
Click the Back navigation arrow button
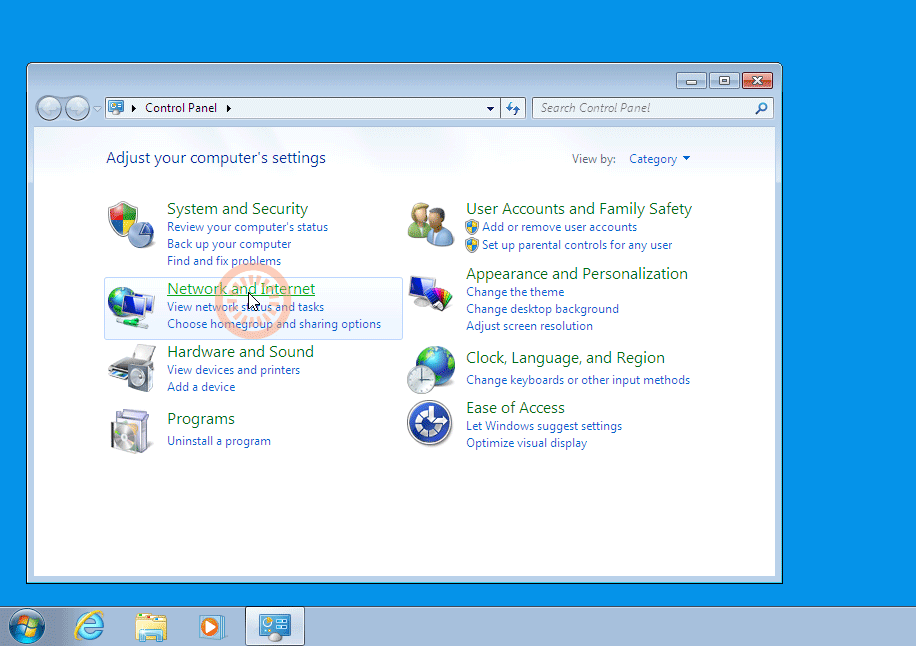click(x=49, y=108)
